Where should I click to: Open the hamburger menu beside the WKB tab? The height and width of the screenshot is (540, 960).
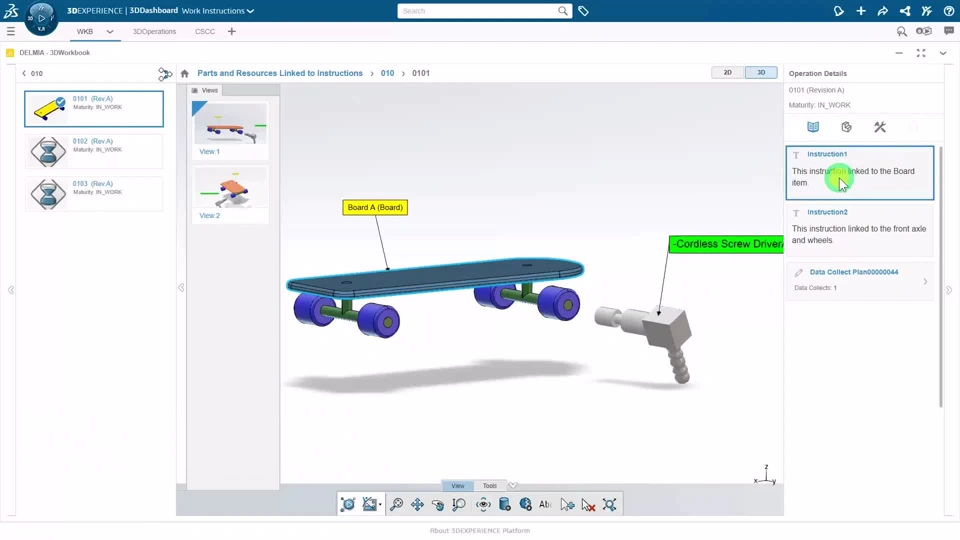click(x=11, y=31)
